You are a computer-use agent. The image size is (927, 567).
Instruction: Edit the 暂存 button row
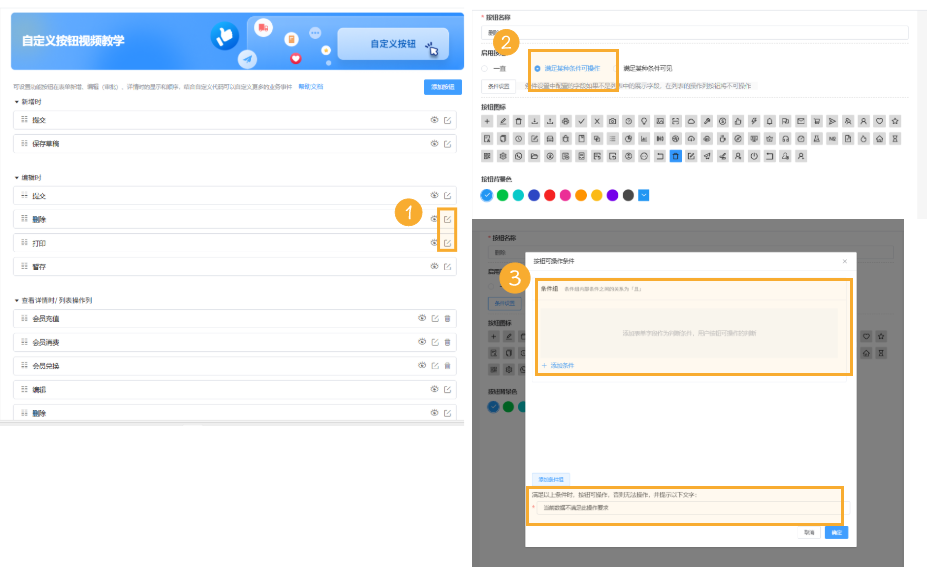(448, 267)
